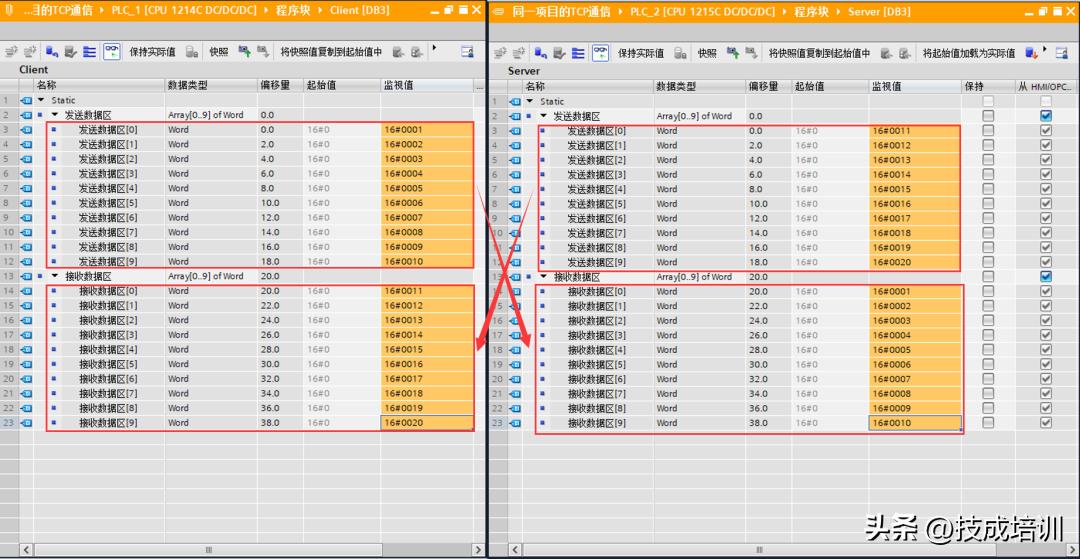
Task: Click blue database load icon in Server toolbar
Action: tap(1032, 53)
